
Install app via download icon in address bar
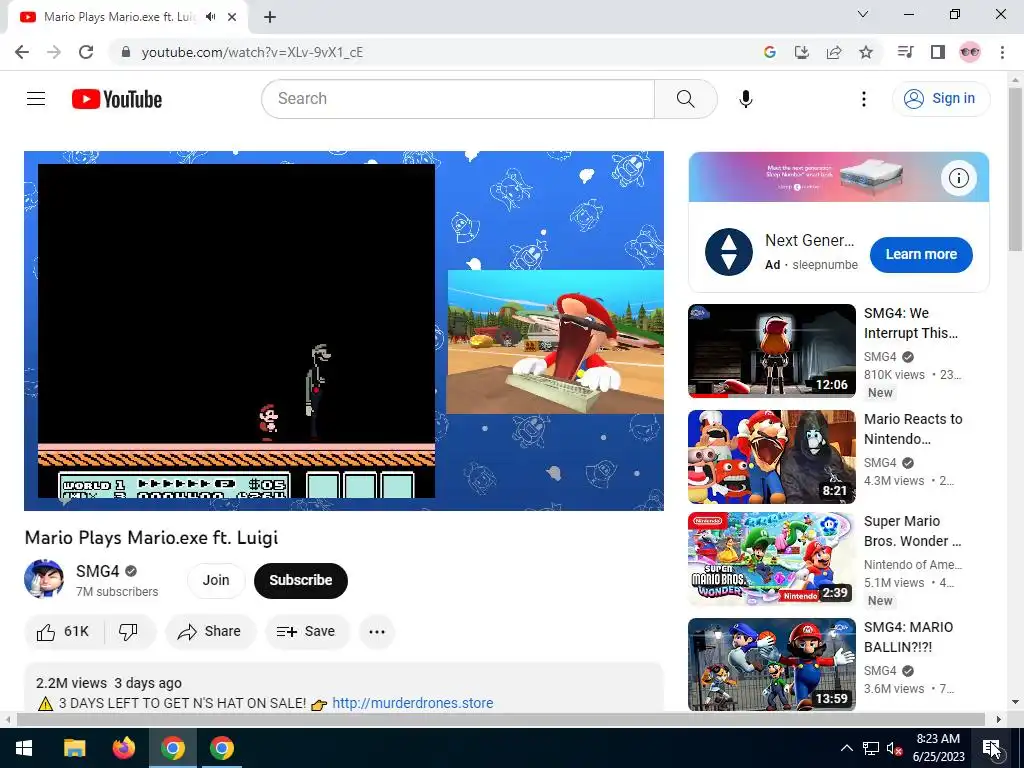click(x=802, y=52)
